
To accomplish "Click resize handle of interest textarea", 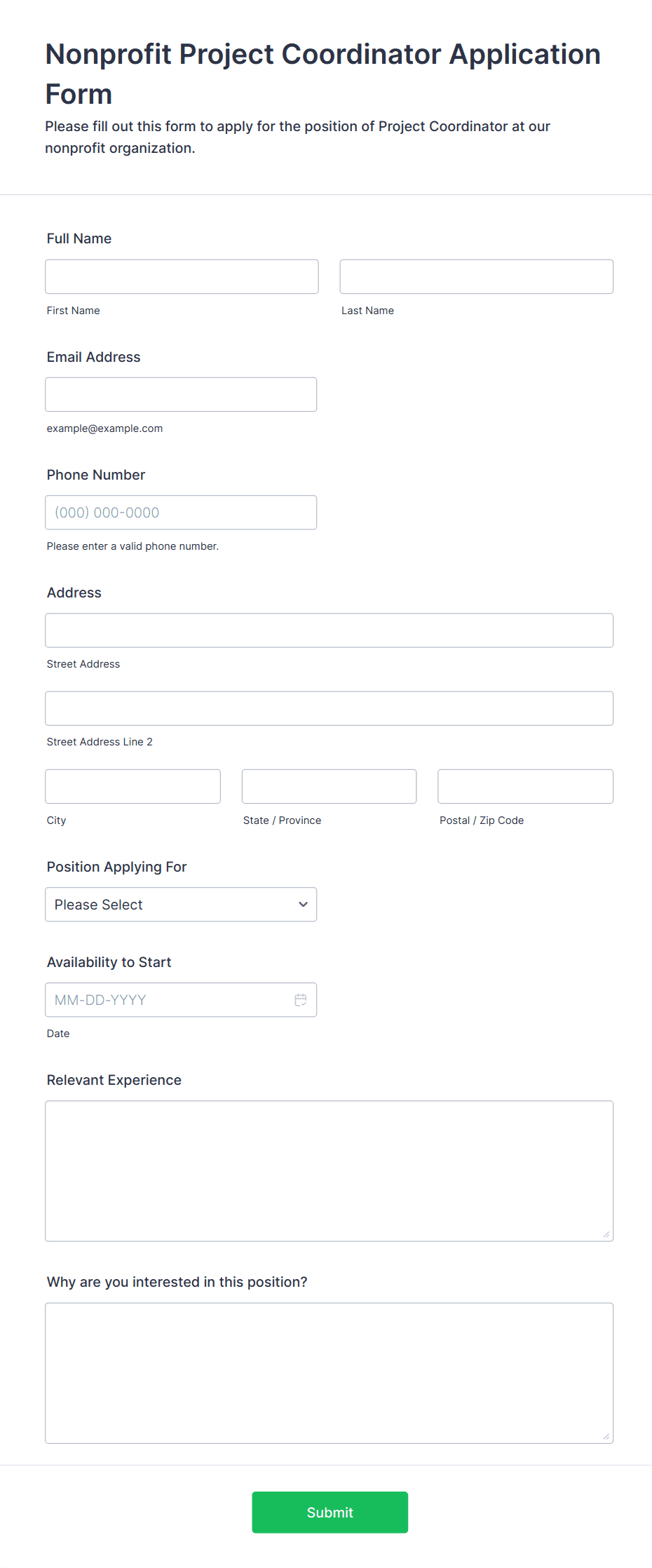I will [606, 1436].
